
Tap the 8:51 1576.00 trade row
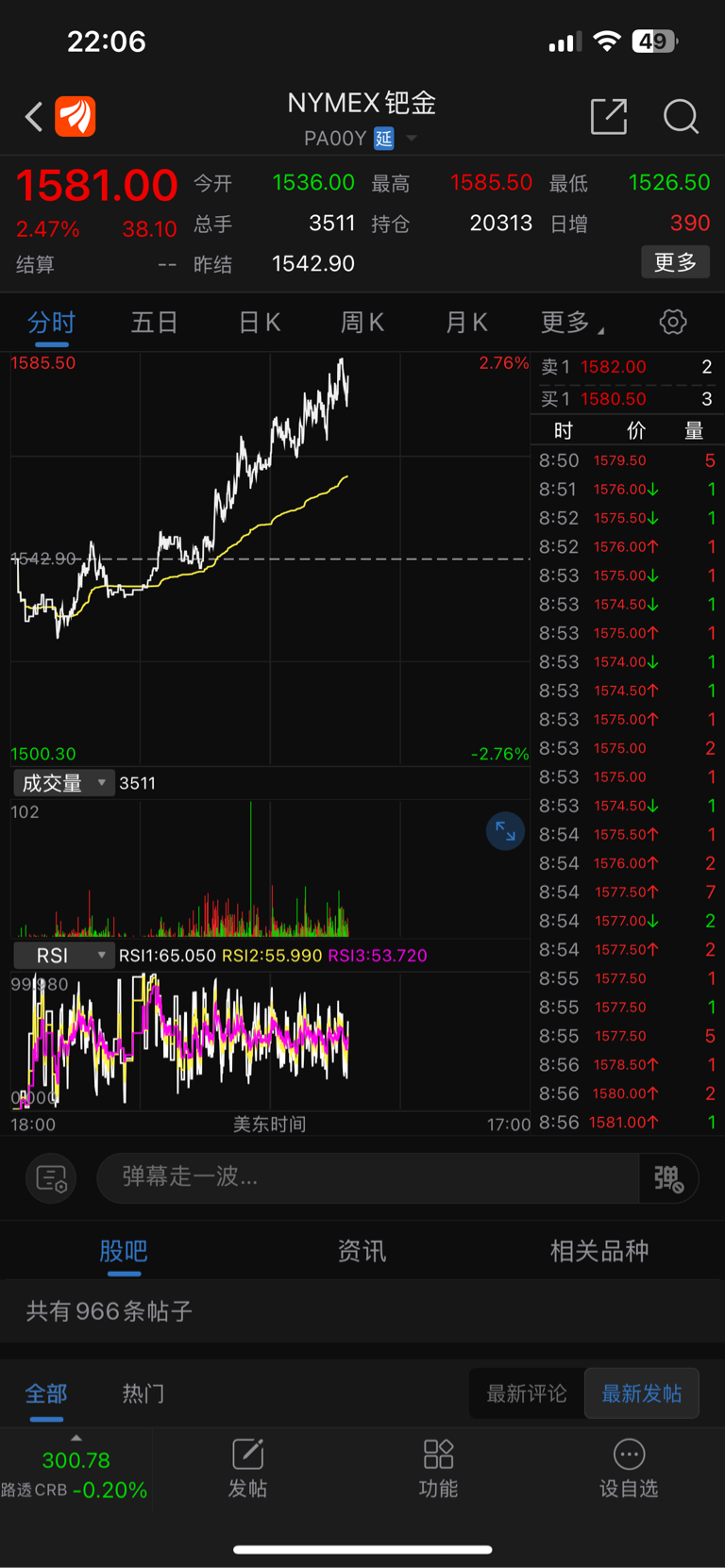(x=627, y=489)
